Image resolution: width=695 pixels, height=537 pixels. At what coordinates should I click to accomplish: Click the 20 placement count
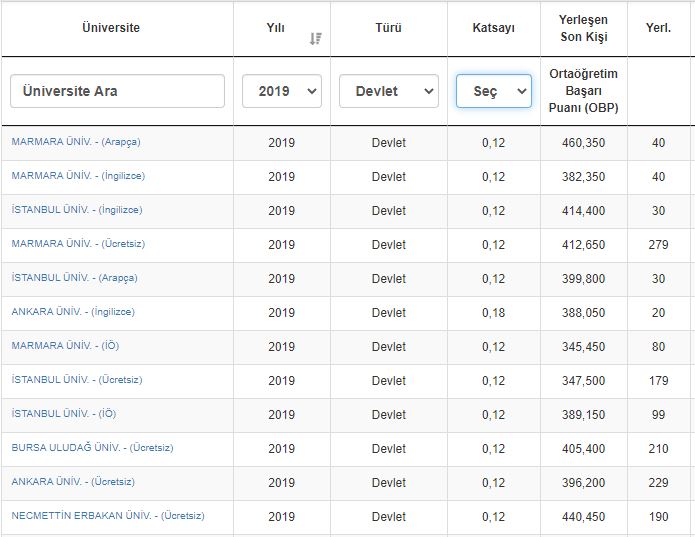pyautogui.click(x=658, y=313)
